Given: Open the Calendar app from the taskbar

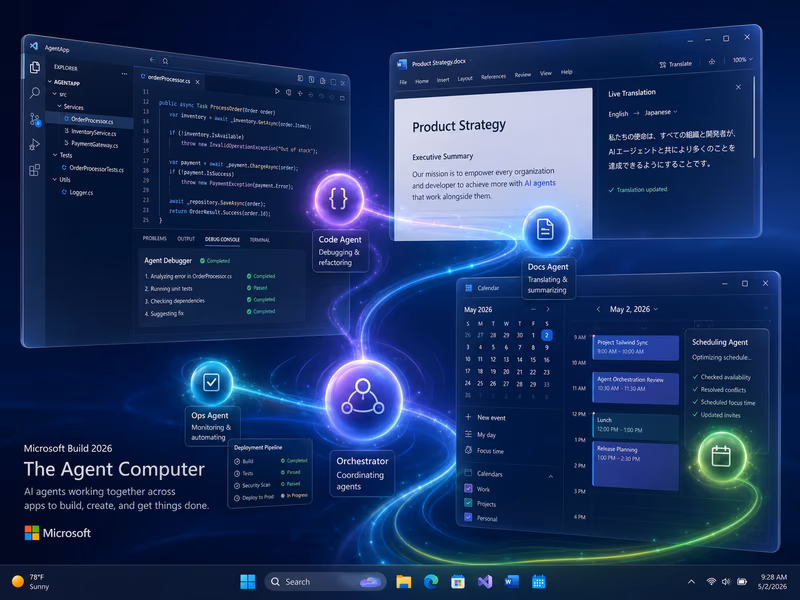Looking at the screenshot, I should (x=539, y=582).
